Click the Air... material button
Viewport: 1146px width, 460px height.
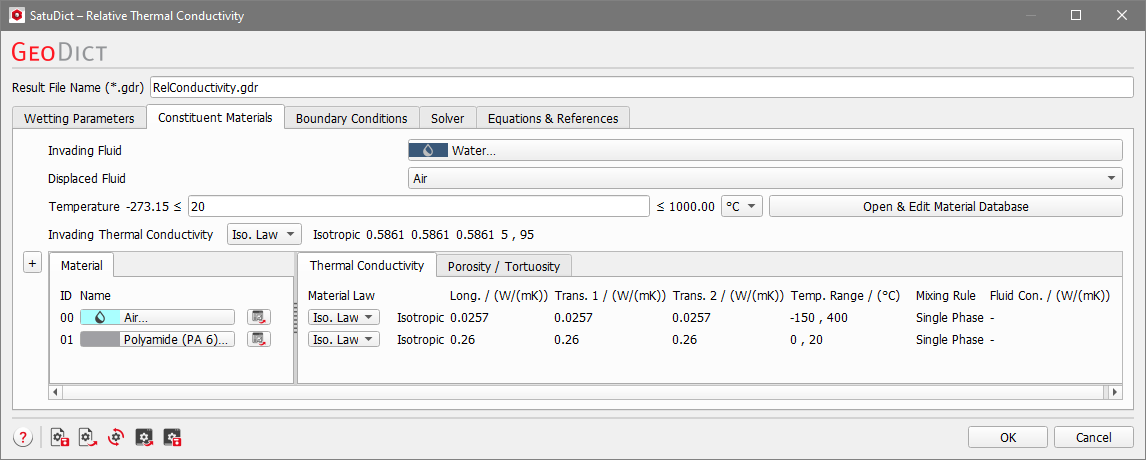tap(157, 317)
